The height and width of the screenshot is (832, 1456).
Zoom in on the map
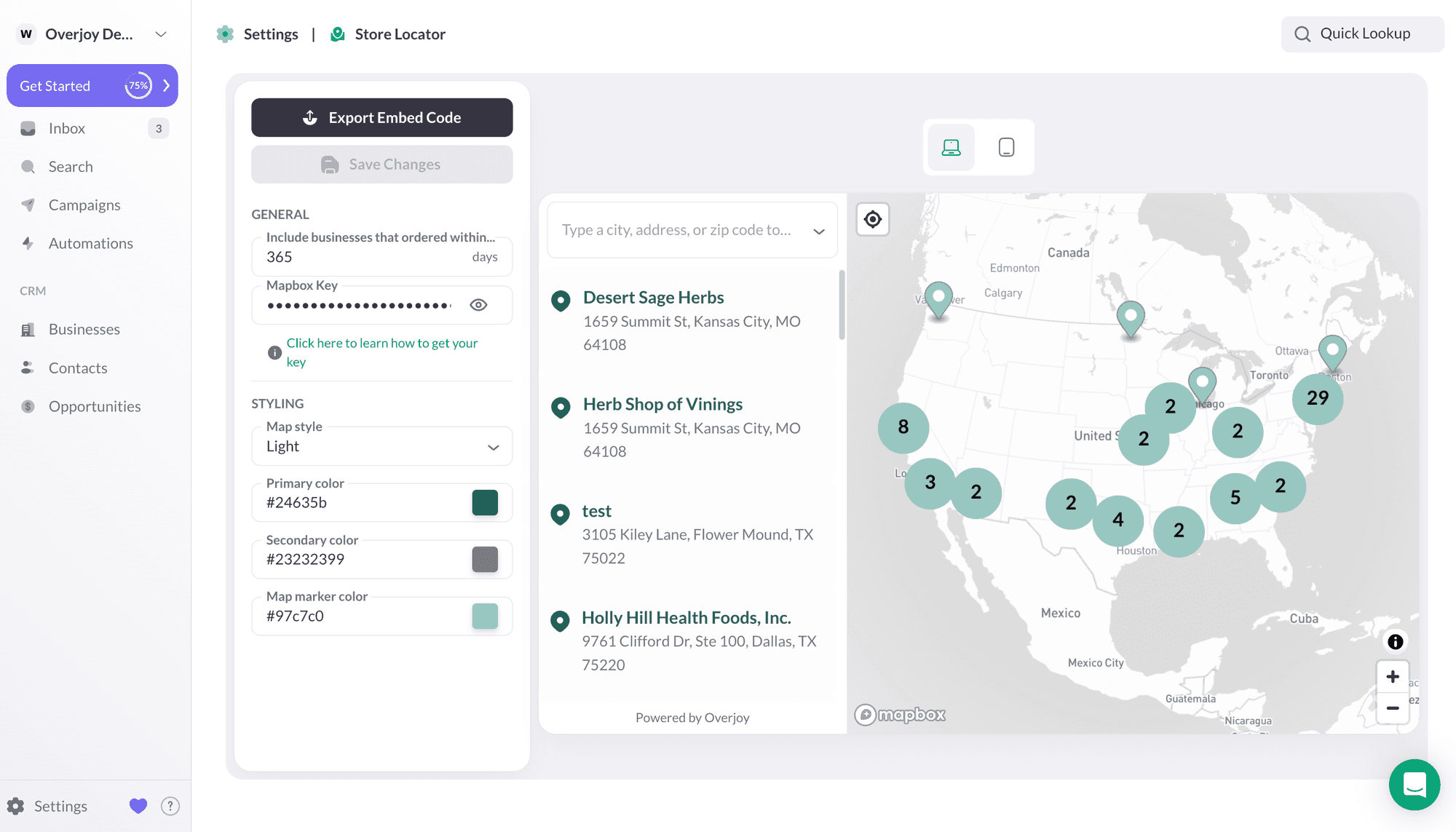point(1393,676)
